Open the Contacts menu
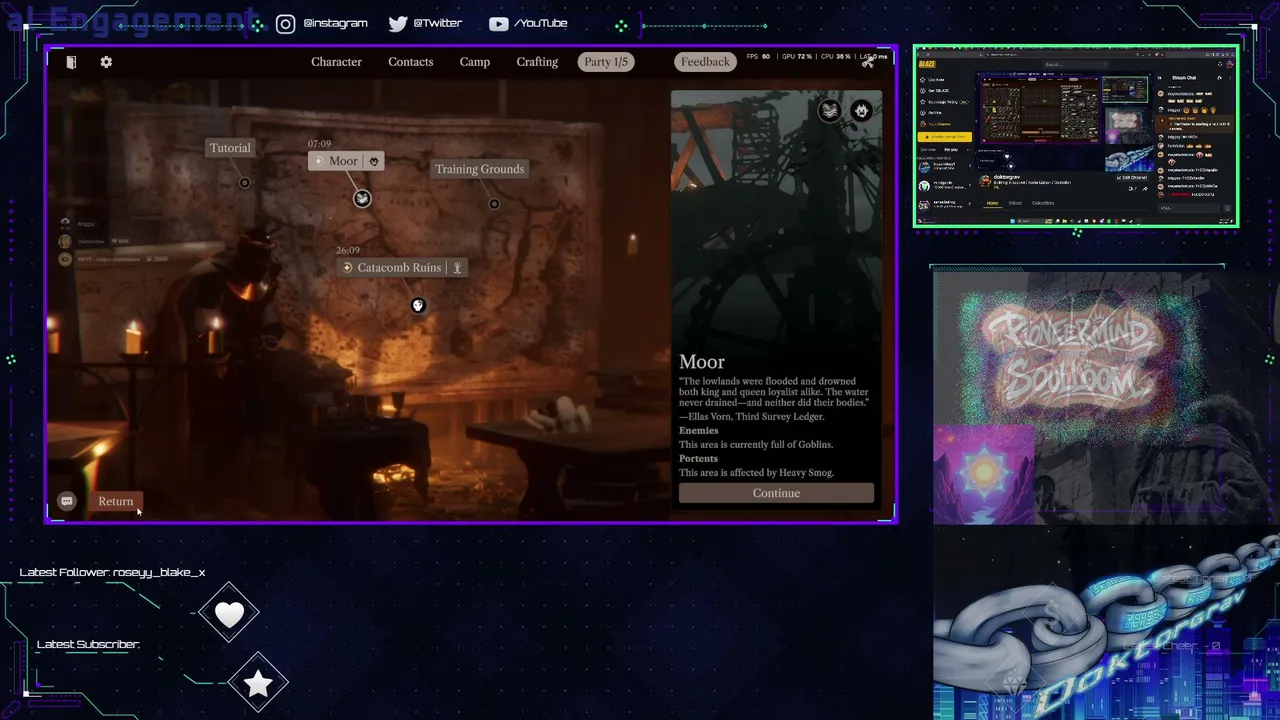 pyautogui.click(x=411, y=62)
